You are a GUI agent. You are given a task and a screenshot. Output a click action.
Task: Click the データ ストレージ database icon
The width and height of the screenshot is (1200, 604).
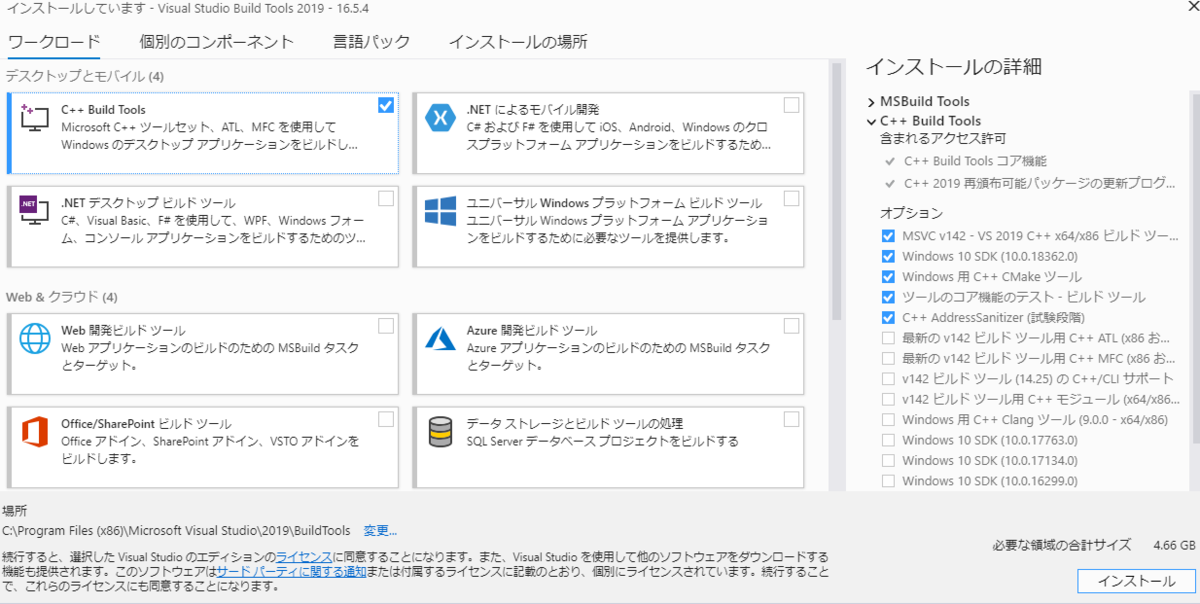(x=440, y=432)
